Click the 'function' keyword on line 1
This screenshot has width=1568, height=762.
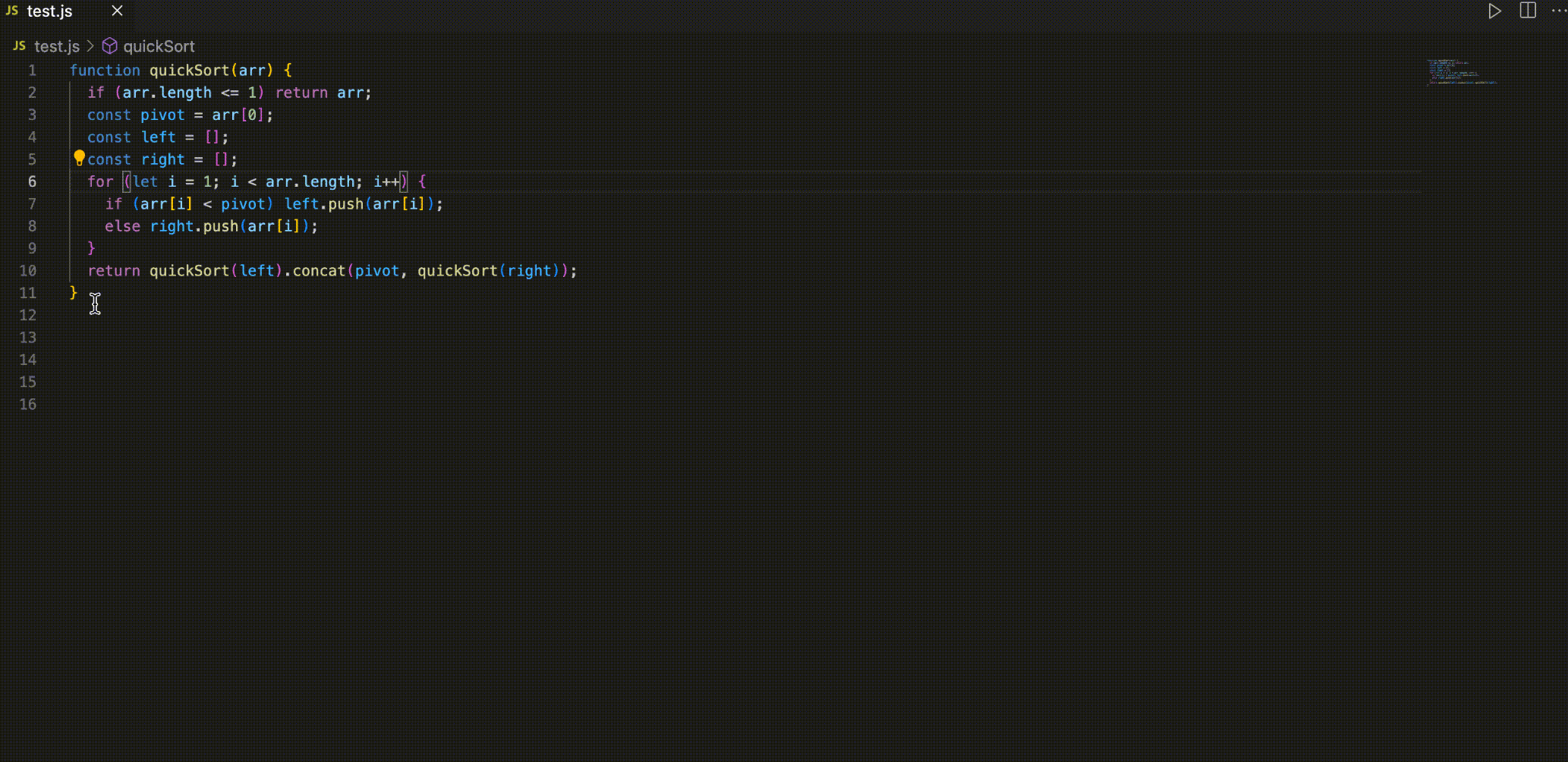pos(105,70)
